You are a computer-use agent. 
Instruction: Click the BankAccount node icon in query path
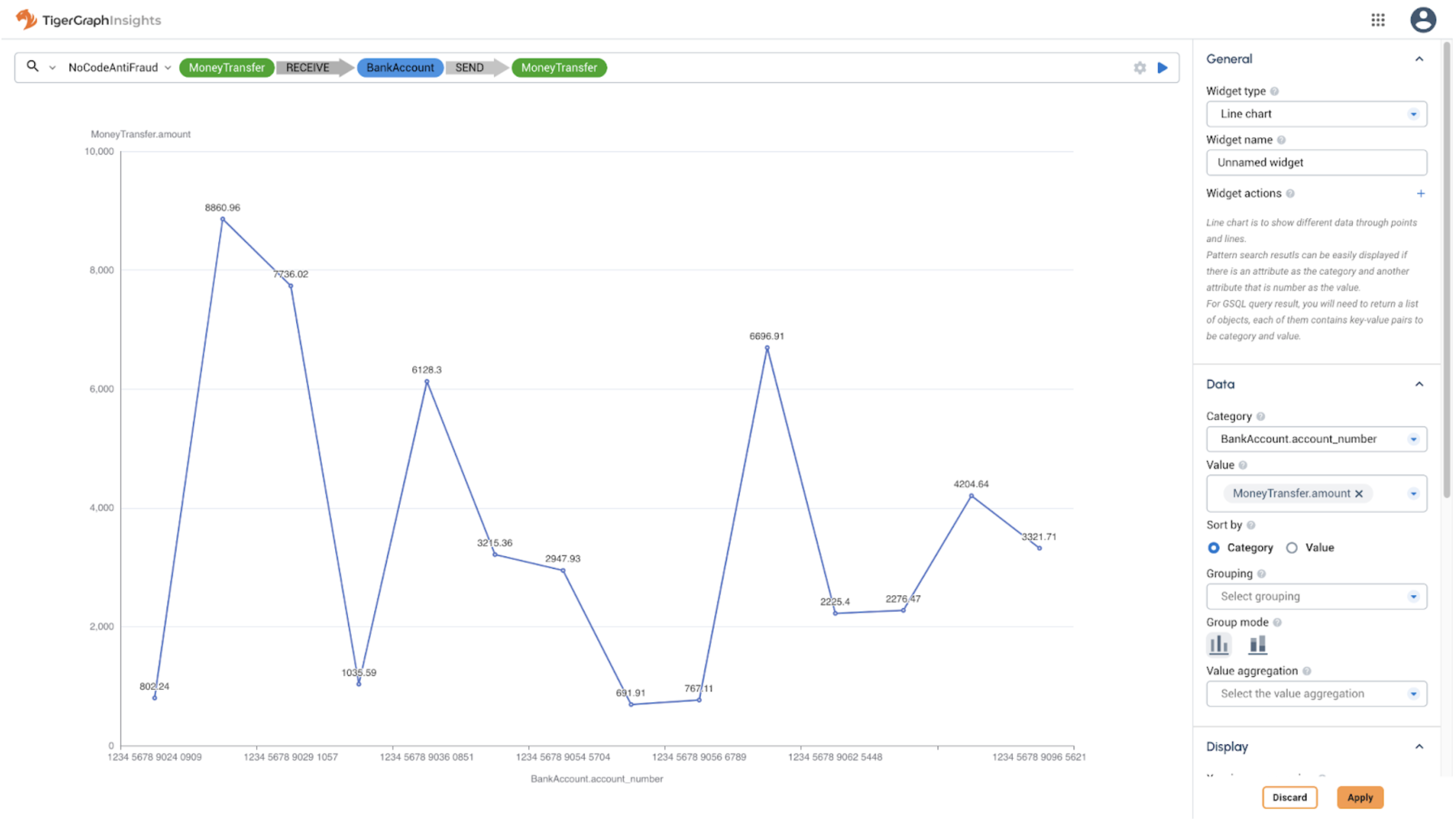click(399, 67)
